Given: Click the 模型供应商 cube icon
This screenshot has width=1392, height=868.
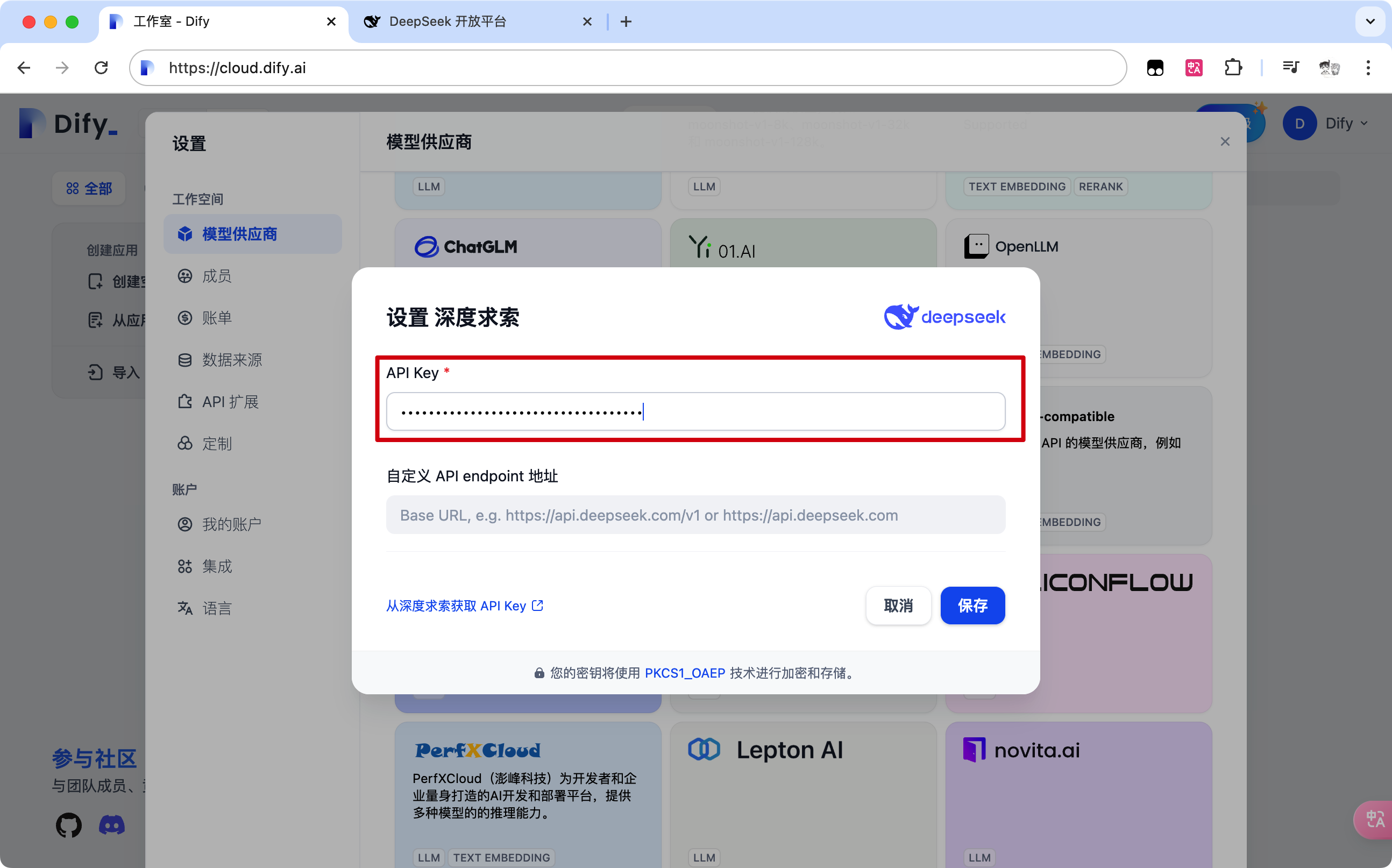Looking at the screenshot, I should click(185, 234).
